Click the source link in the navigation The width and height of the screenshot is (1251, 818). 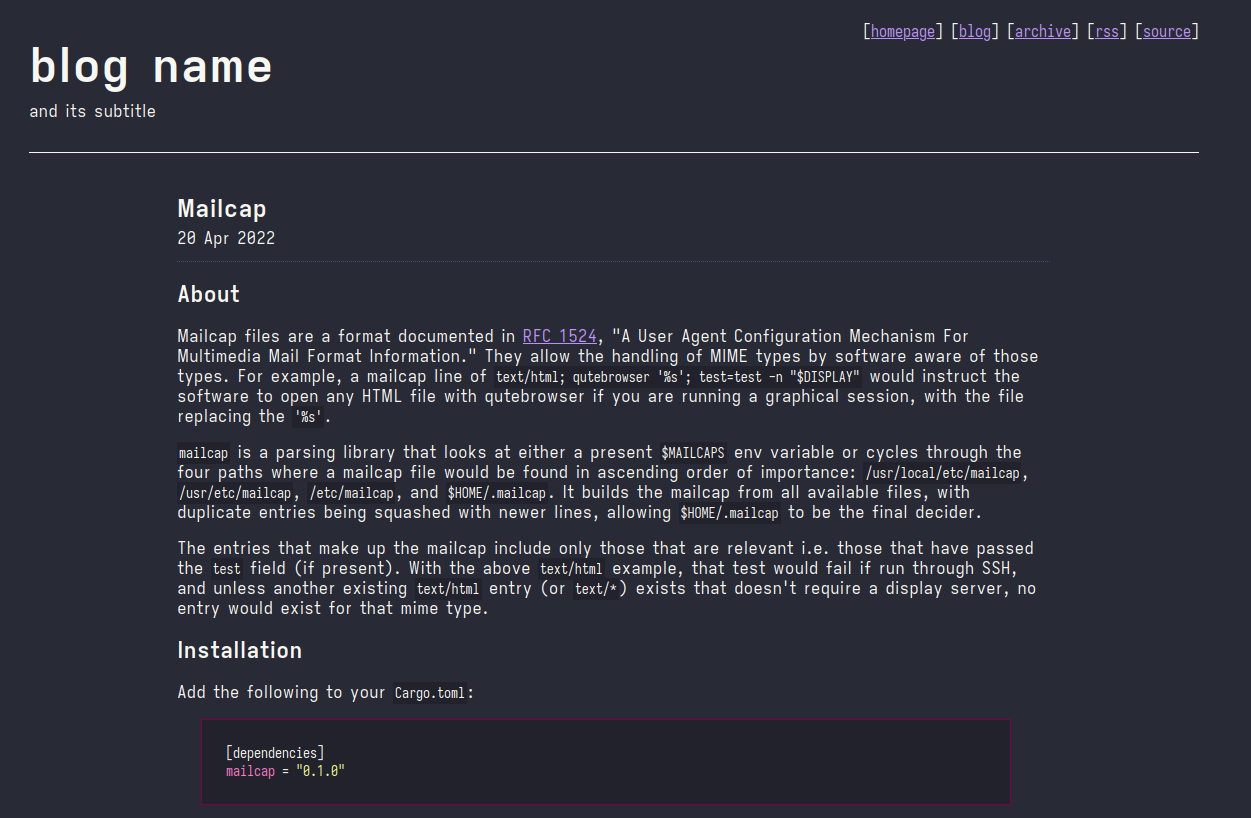coord(1166,31)
